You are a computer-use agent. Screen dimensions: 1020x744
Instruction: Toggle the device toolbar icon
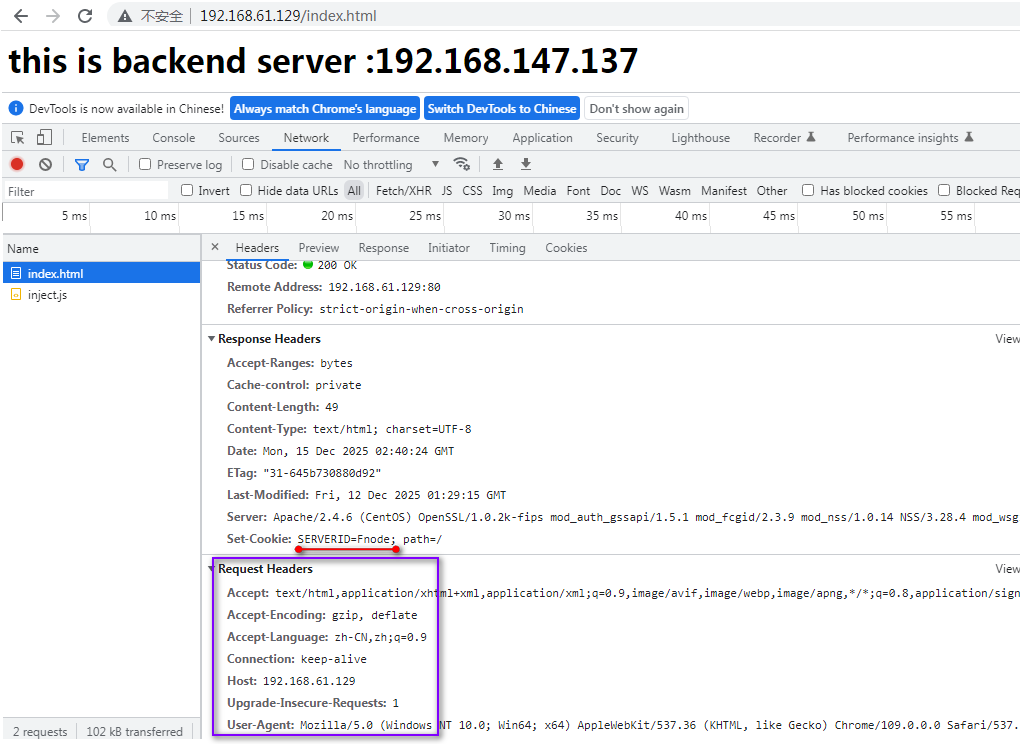[x=44, y=137]
